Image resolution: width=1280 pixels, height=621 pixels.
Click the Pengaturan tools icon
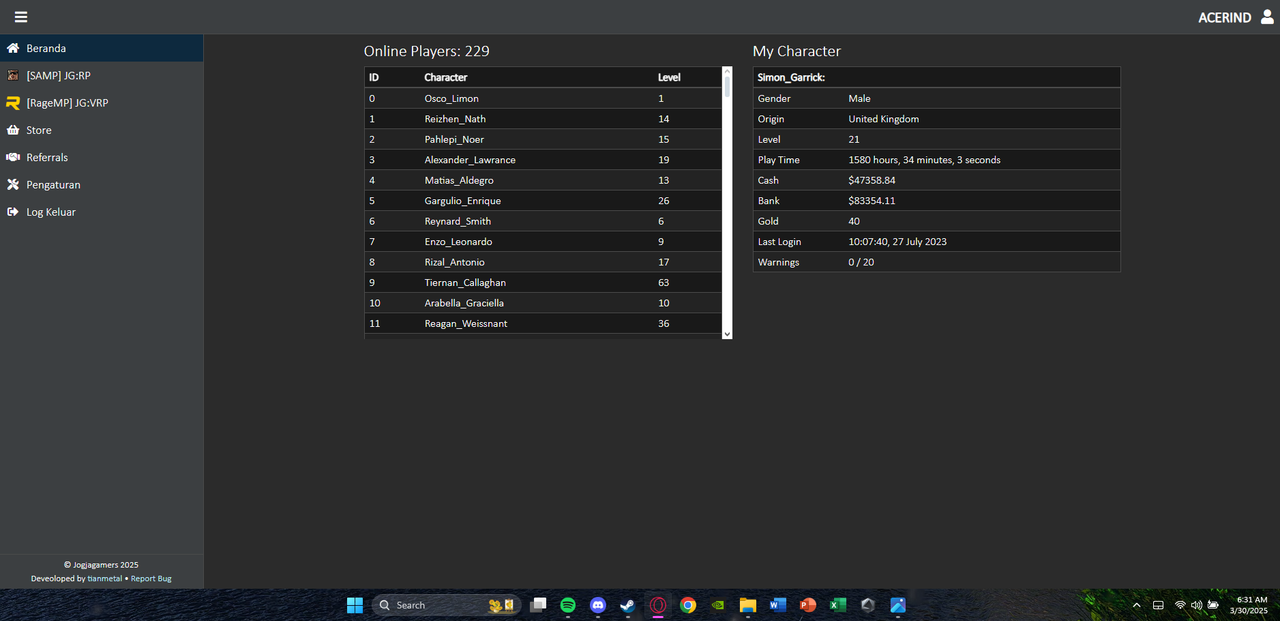coord(13,185)
